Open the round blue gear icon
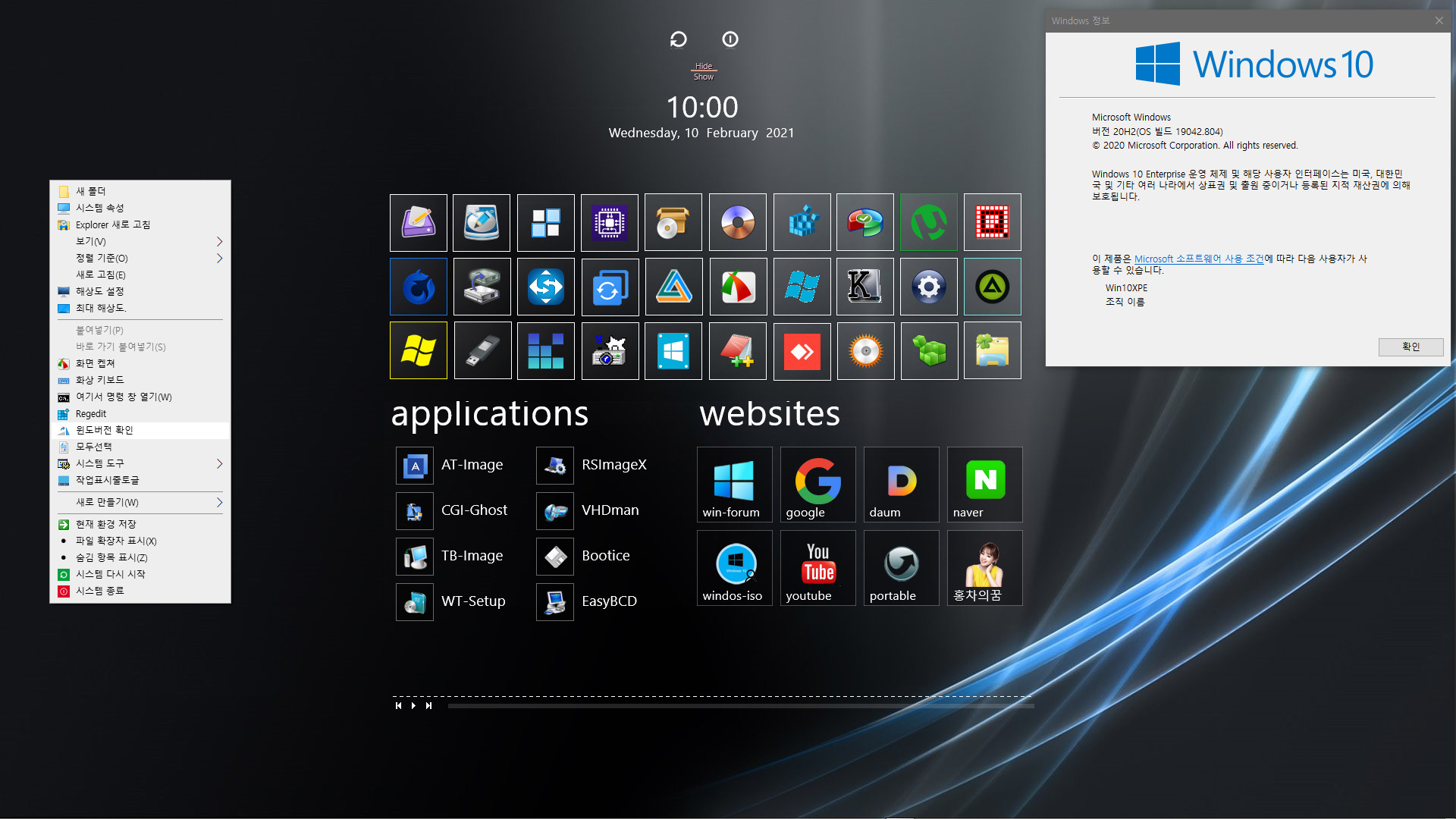 pyautogui.click(x=929, y=287)
